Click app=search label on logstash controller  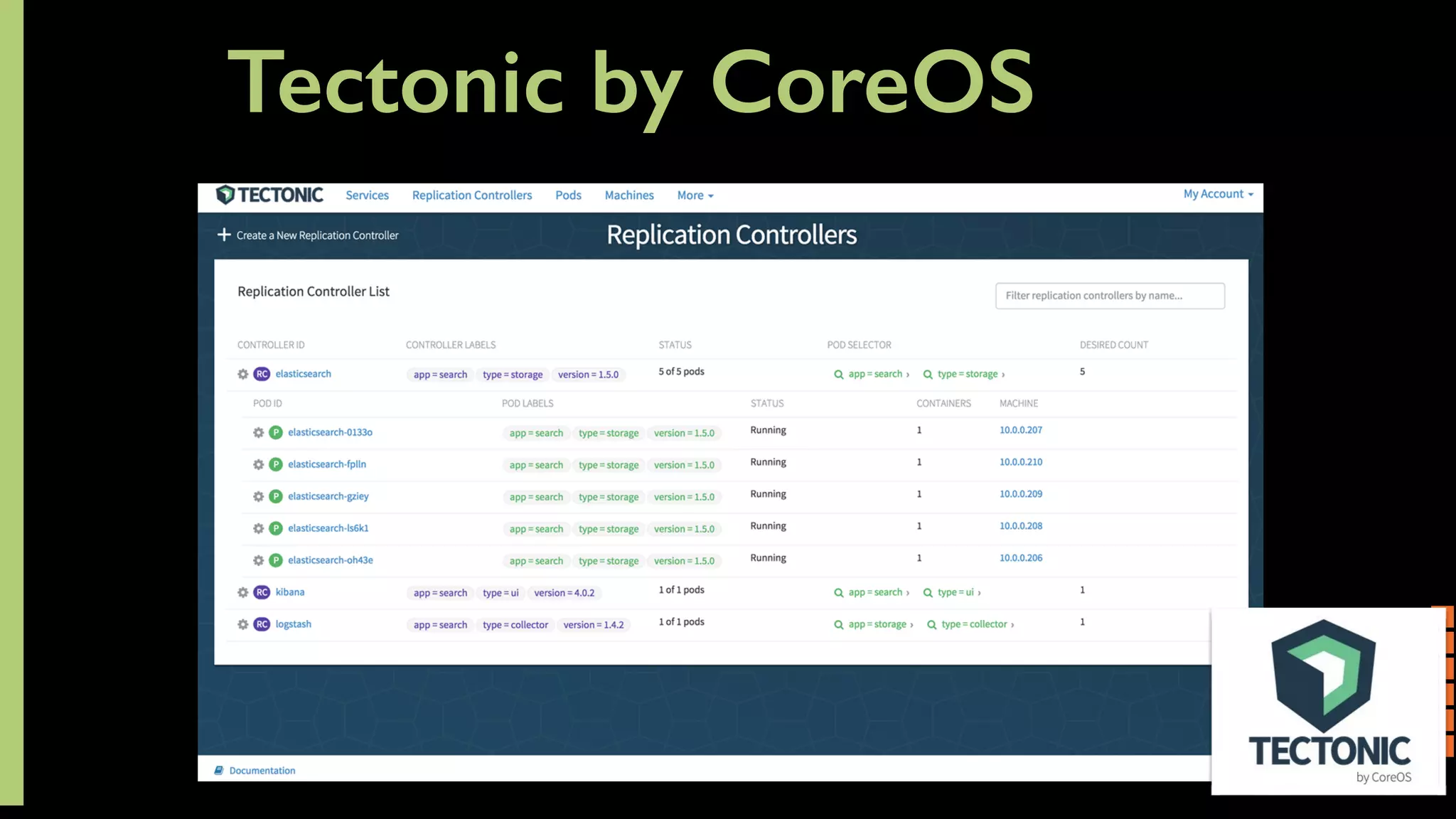[x=440, y=625]
